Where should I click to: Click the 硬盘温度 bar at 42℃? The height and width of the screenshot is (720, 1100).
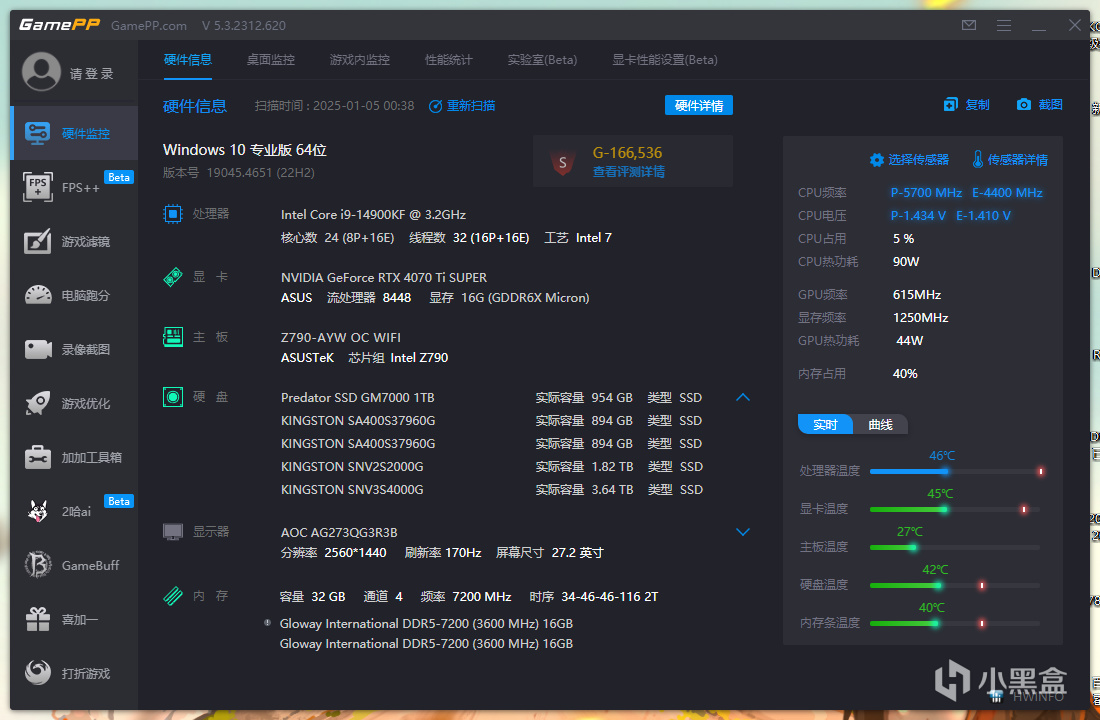coord(955,585)
